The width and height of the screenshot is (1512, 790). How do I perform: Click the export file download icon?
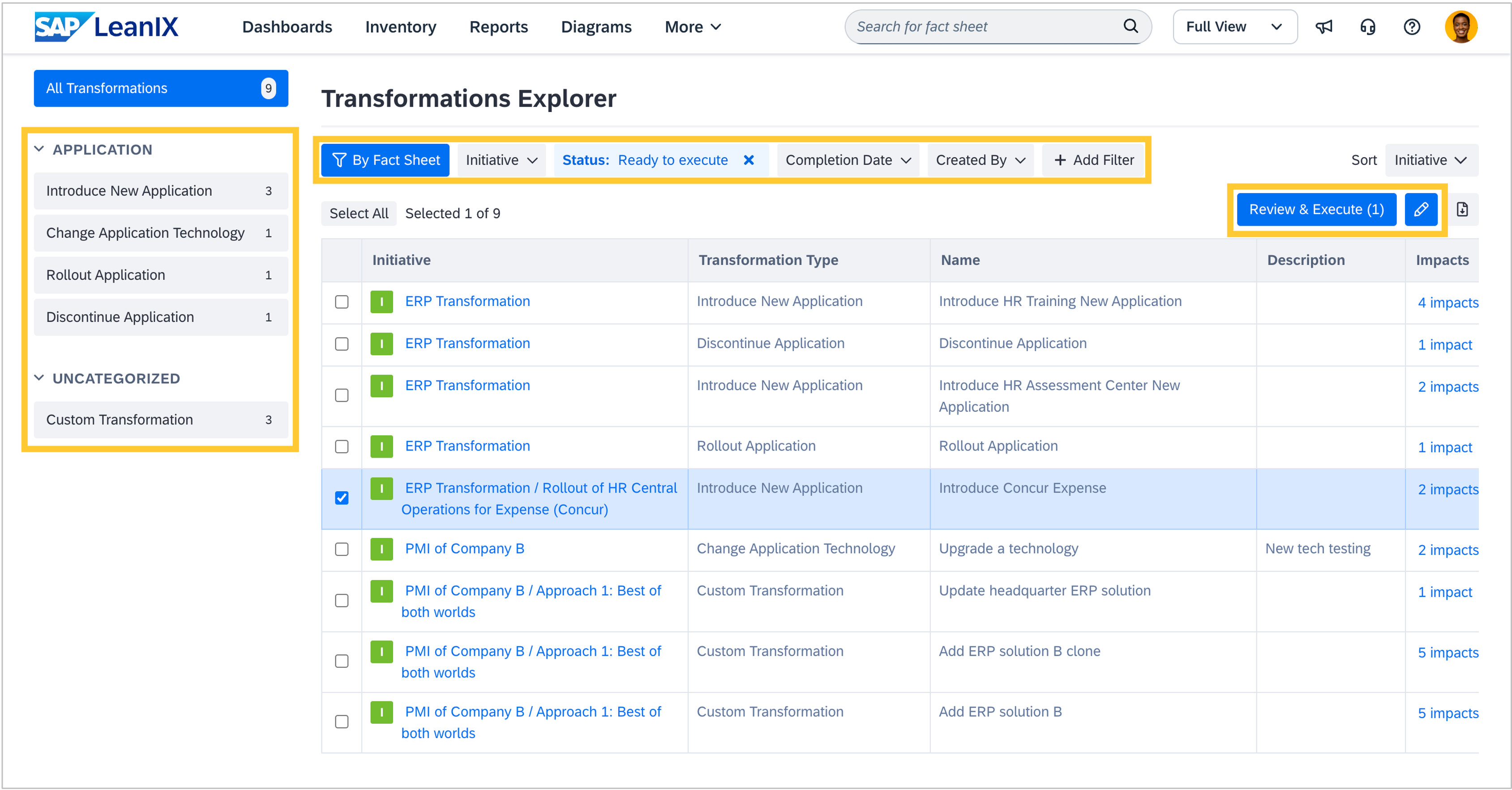point(1462,210)
